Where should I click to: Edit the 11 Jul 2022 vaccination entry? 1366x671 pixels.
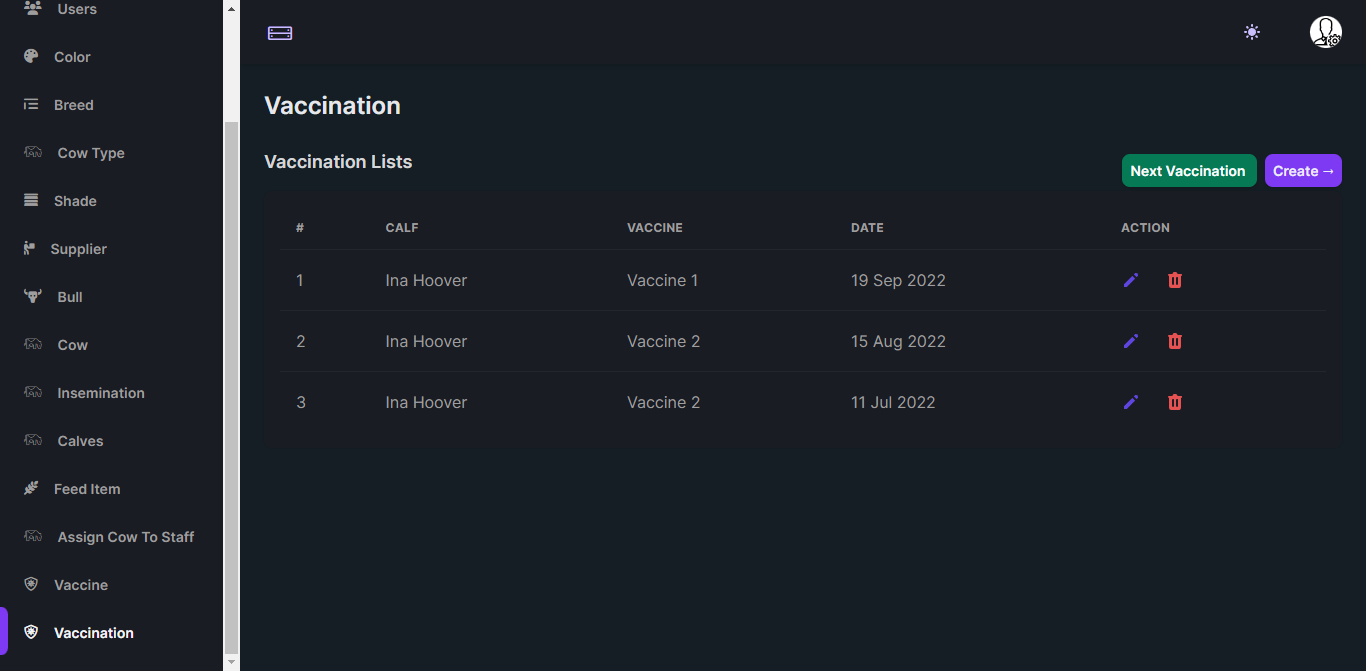[x=1131, y=402]
